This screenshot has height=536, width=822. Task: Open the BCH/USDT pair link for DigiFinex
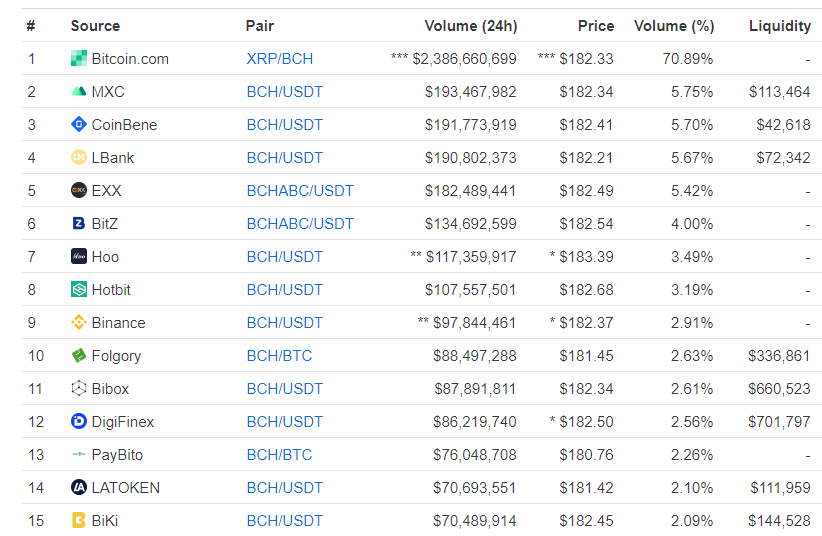pyautogui.click(x=285, y=422)
